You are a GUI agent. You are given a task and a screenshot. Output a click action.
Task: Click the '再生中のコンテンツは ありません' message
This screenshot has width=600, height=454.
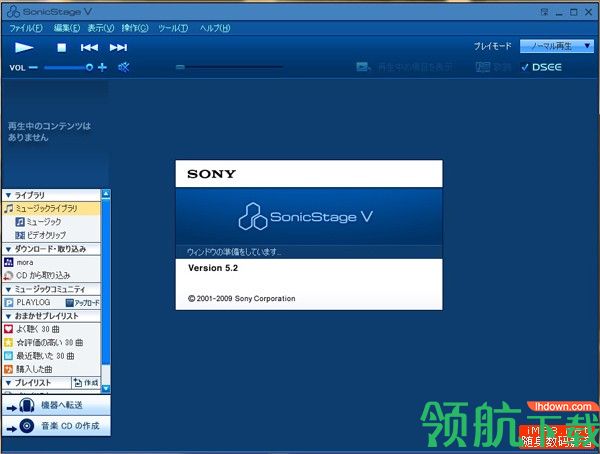tap(49, 132)
